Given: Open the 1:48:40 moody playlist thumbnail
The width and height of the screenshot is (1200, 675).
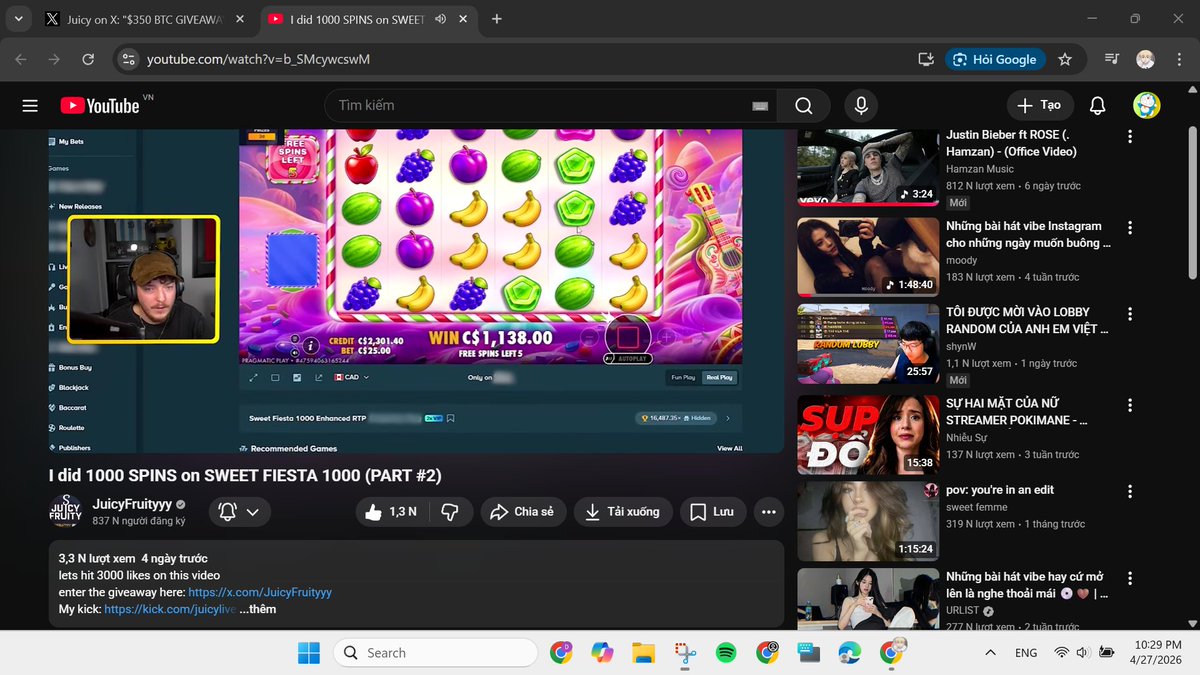Looking at the screenshot, I should click(868, 258).
